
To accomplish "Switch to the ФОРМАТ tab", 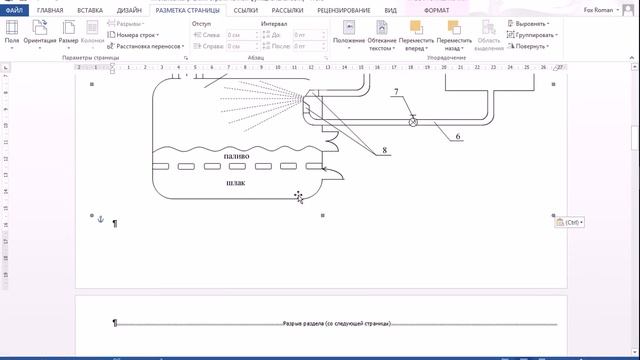I will 436,10.
